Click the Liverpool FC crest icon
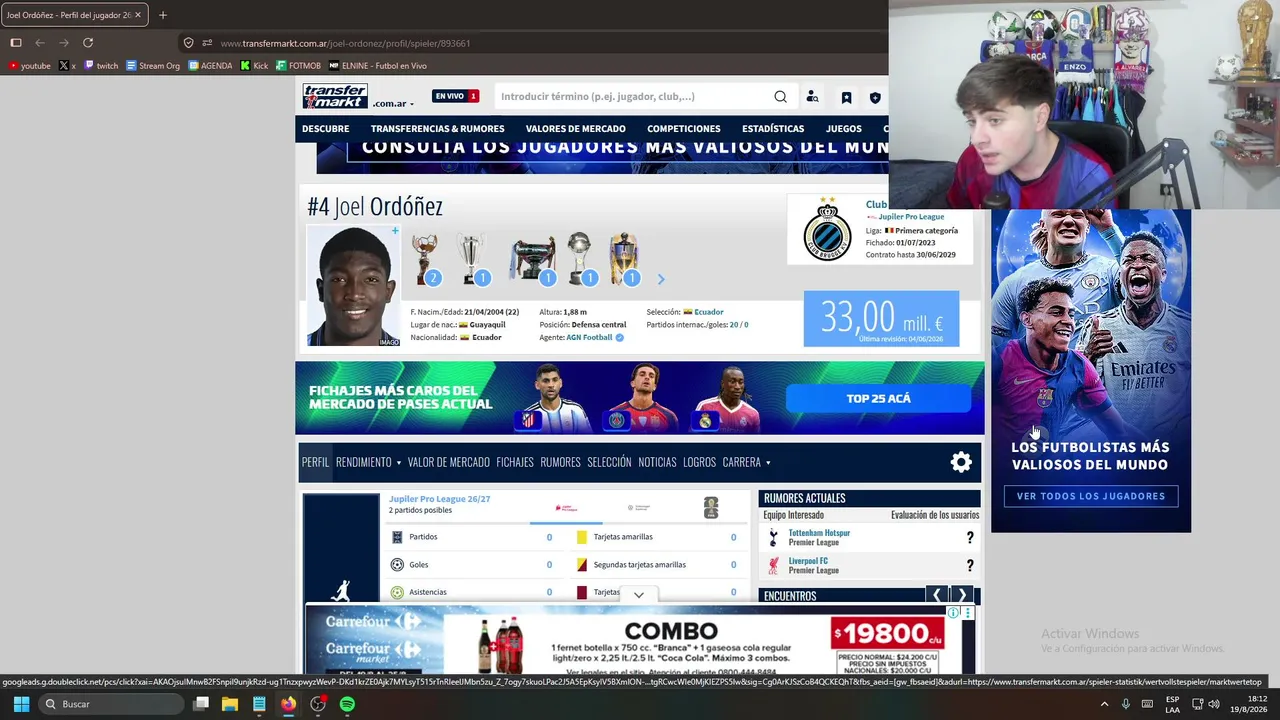This screenshot has width=1280, height=720. (773, 566)
